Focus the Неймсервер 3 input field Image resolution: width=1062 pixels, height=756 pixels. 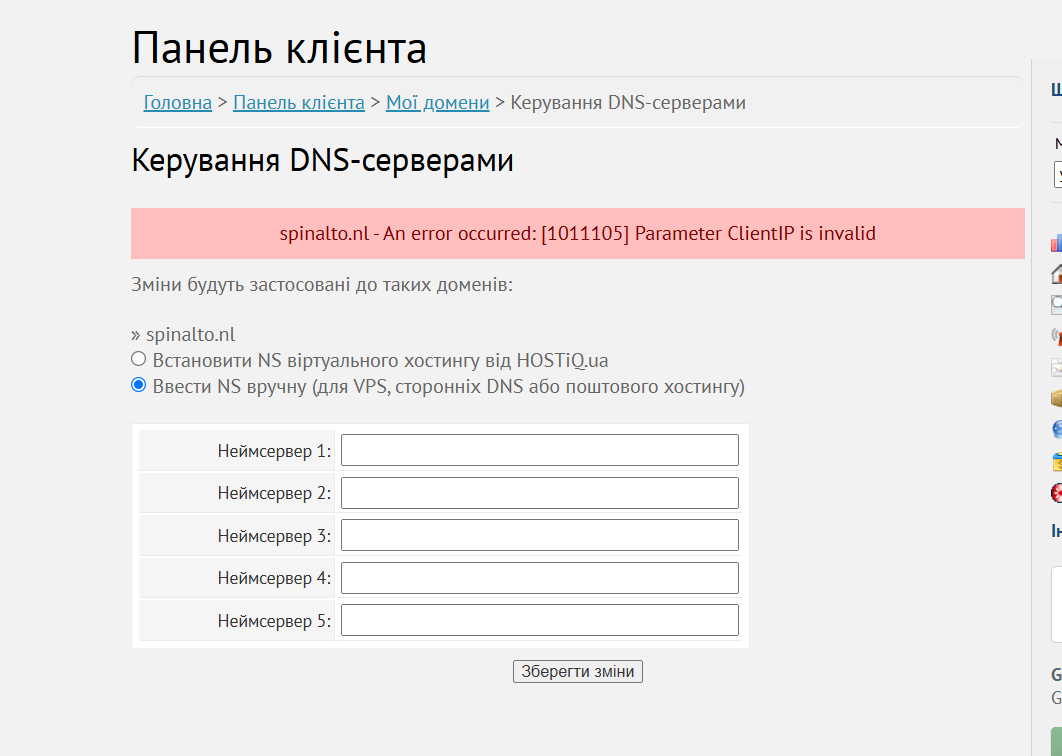(x=540, y=535)
